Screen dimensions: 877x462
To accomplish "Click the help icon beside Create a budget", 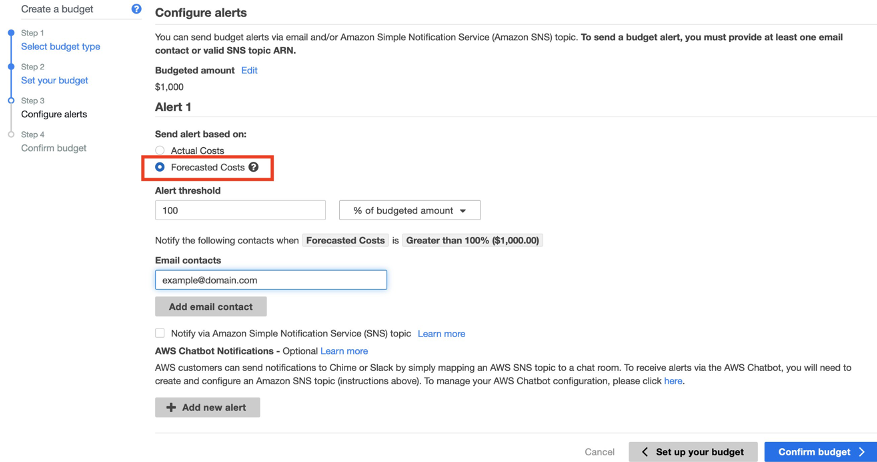I will coord(136,9).
